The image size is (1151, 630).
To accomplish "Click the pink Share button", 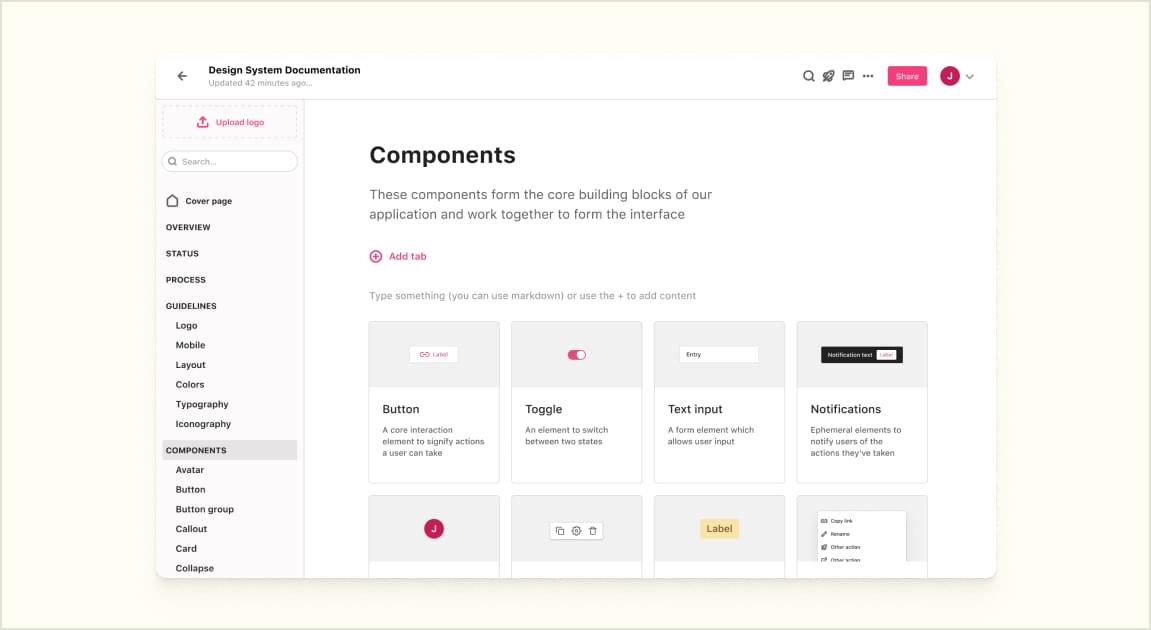I will coord(907,76).
